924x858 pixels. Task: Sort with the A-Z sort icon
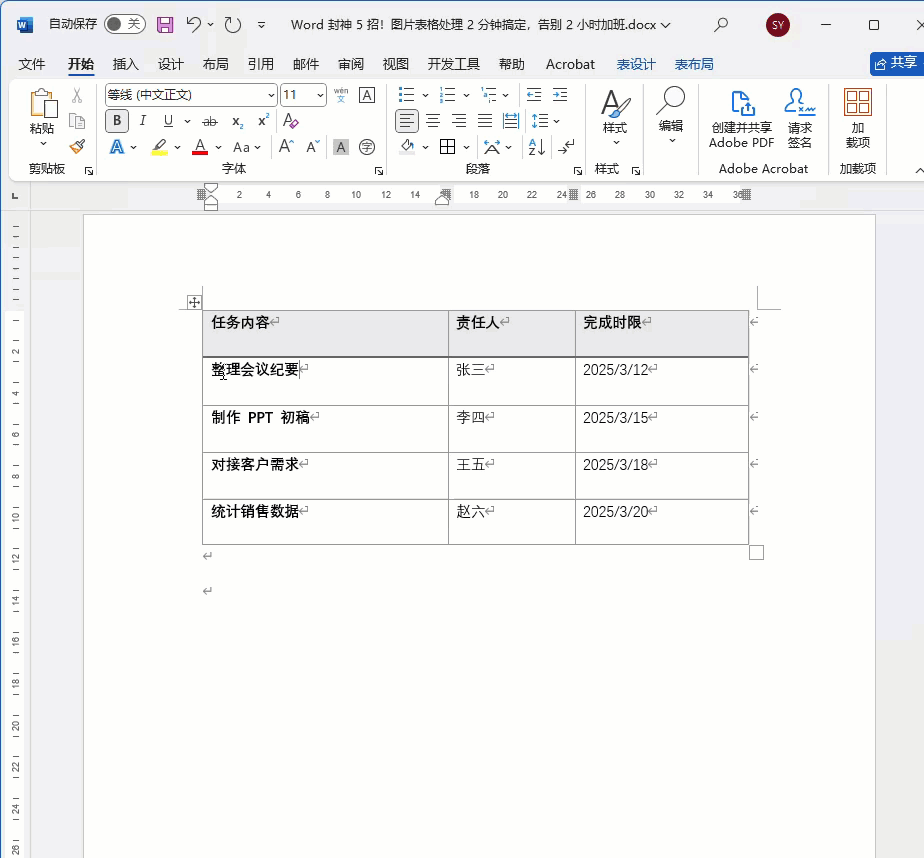[537, 147]
